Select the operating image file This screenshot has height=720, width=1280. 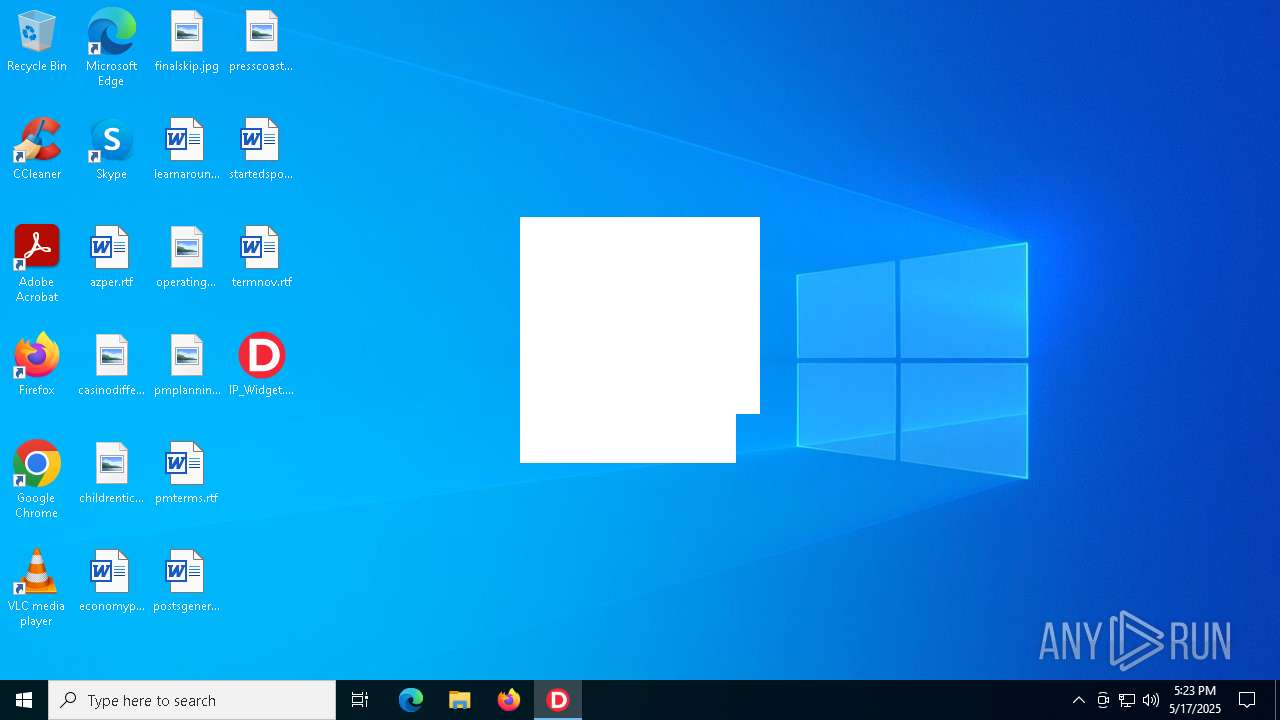(x=186, y=258)
